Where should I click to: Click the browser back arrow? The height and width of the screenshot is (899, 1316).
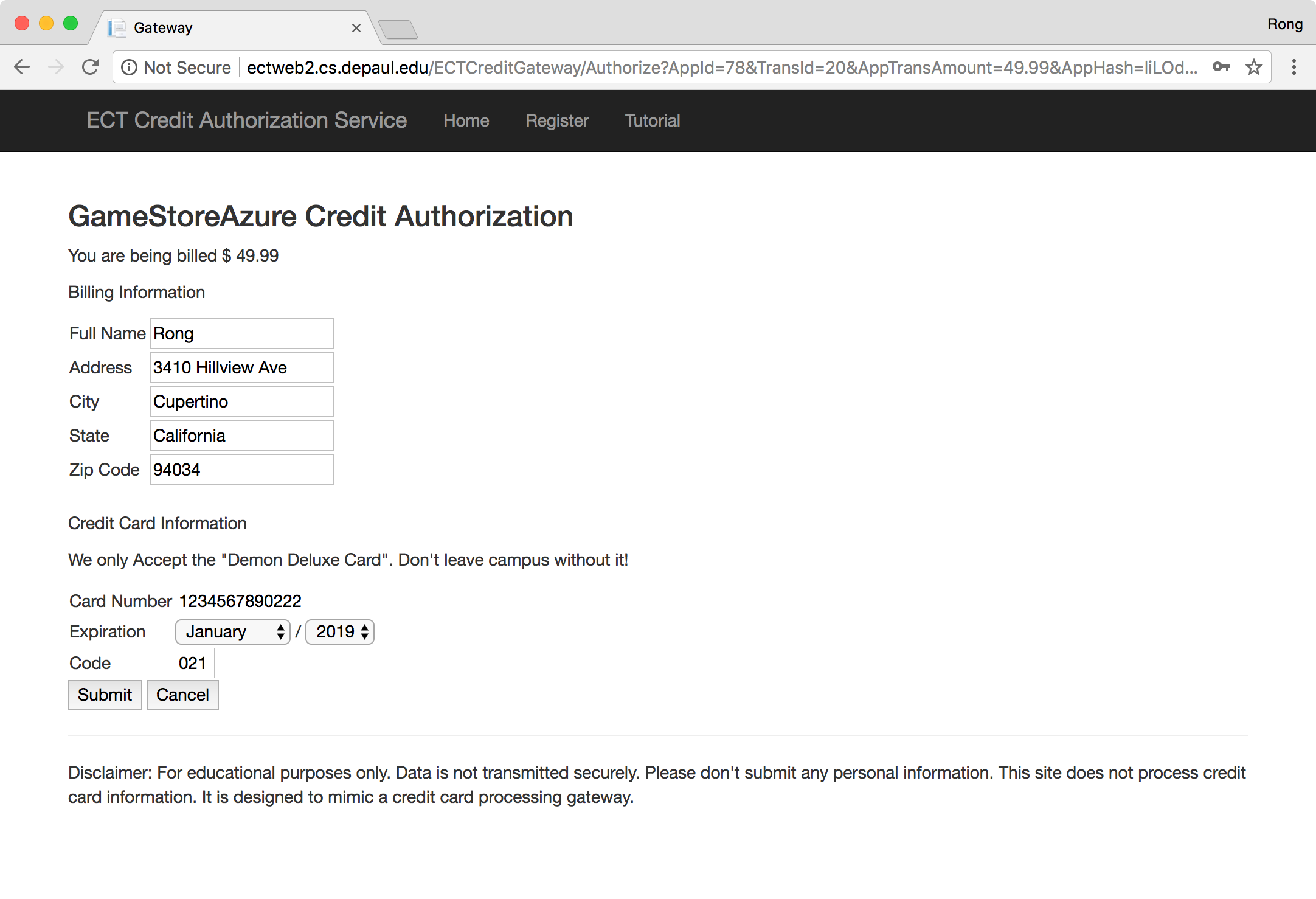pos(22,67)
